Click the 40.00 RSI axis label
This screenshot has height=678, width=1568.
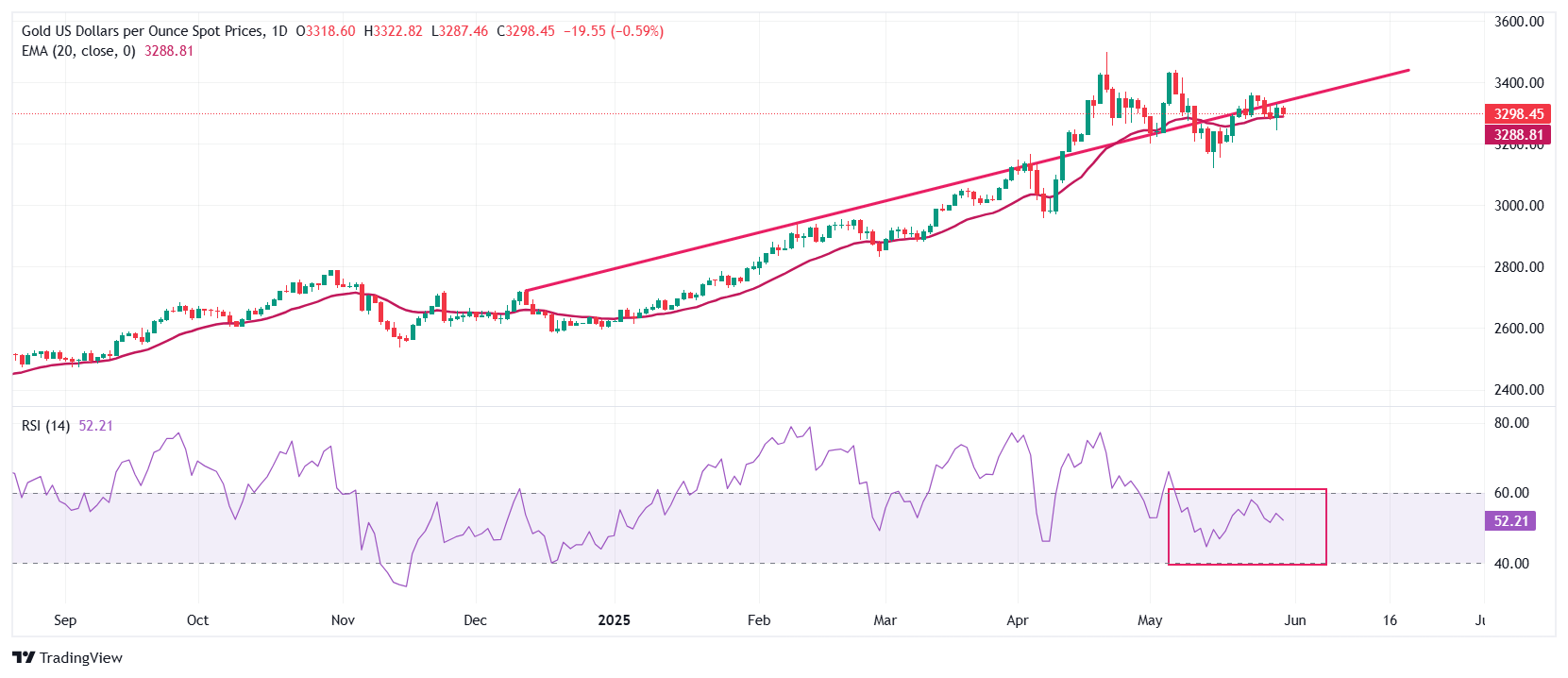pyautogui.click(x=1511, y=564)
